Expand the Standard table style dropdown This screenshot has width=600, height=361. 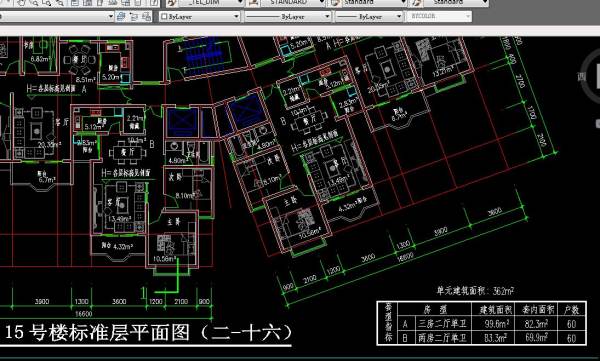pos(403,3)
